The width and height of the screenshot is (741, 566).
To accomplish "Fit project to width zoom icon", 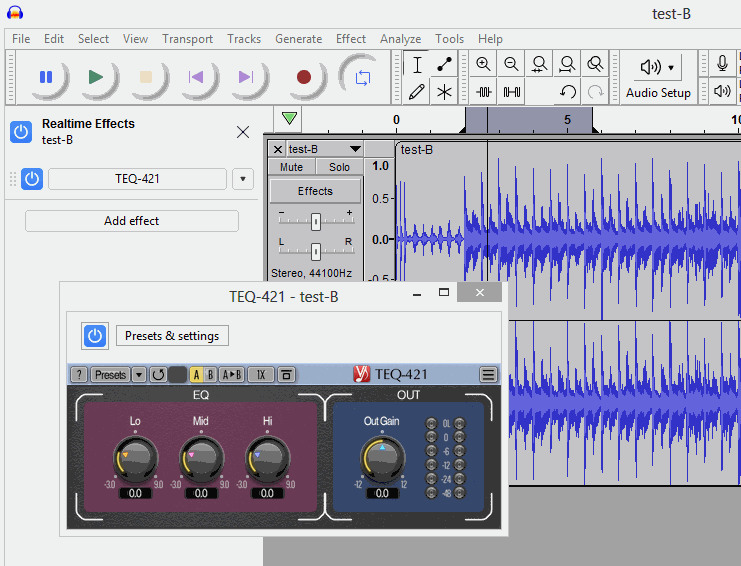I will (x=567, y=64).
